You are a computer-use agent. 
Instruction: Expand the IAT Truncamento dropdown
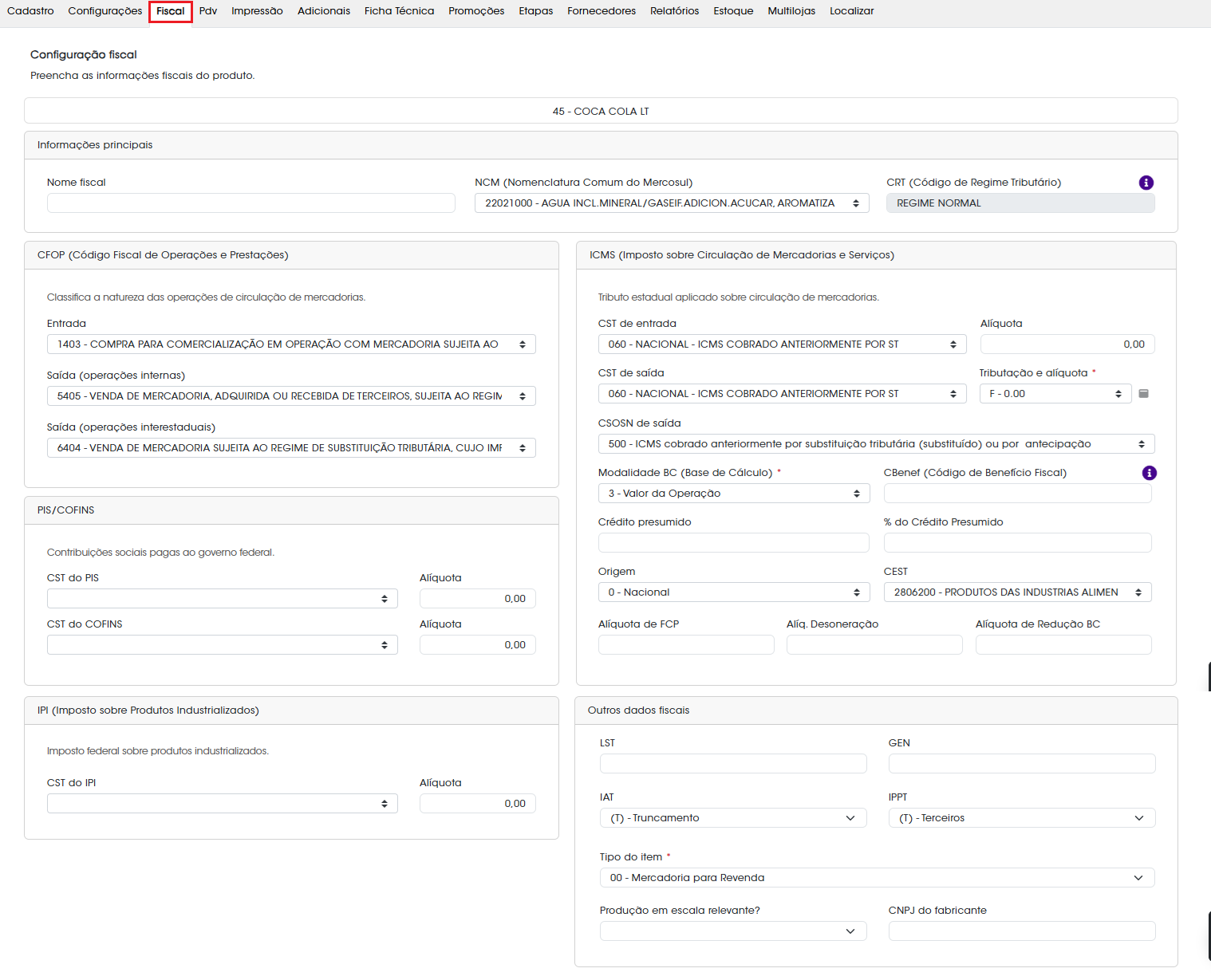point(733,818)
